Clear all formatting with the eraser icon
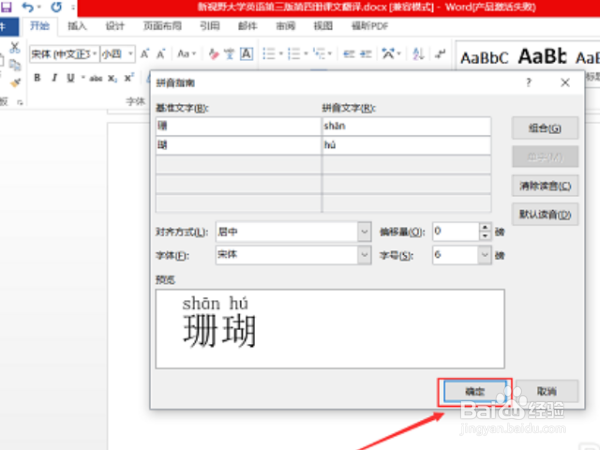 [214, 54]
